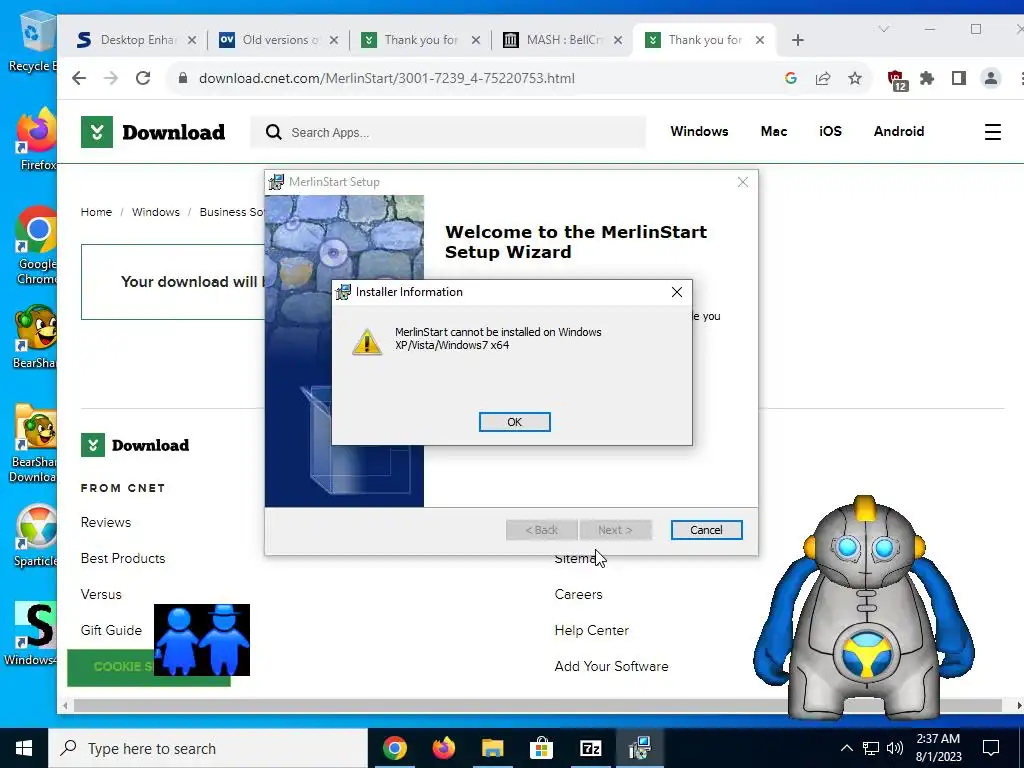Click the blue robot desktop character
Image resolution: width=1024 pixels, height=768 pixels.
[x=863, y=607]
